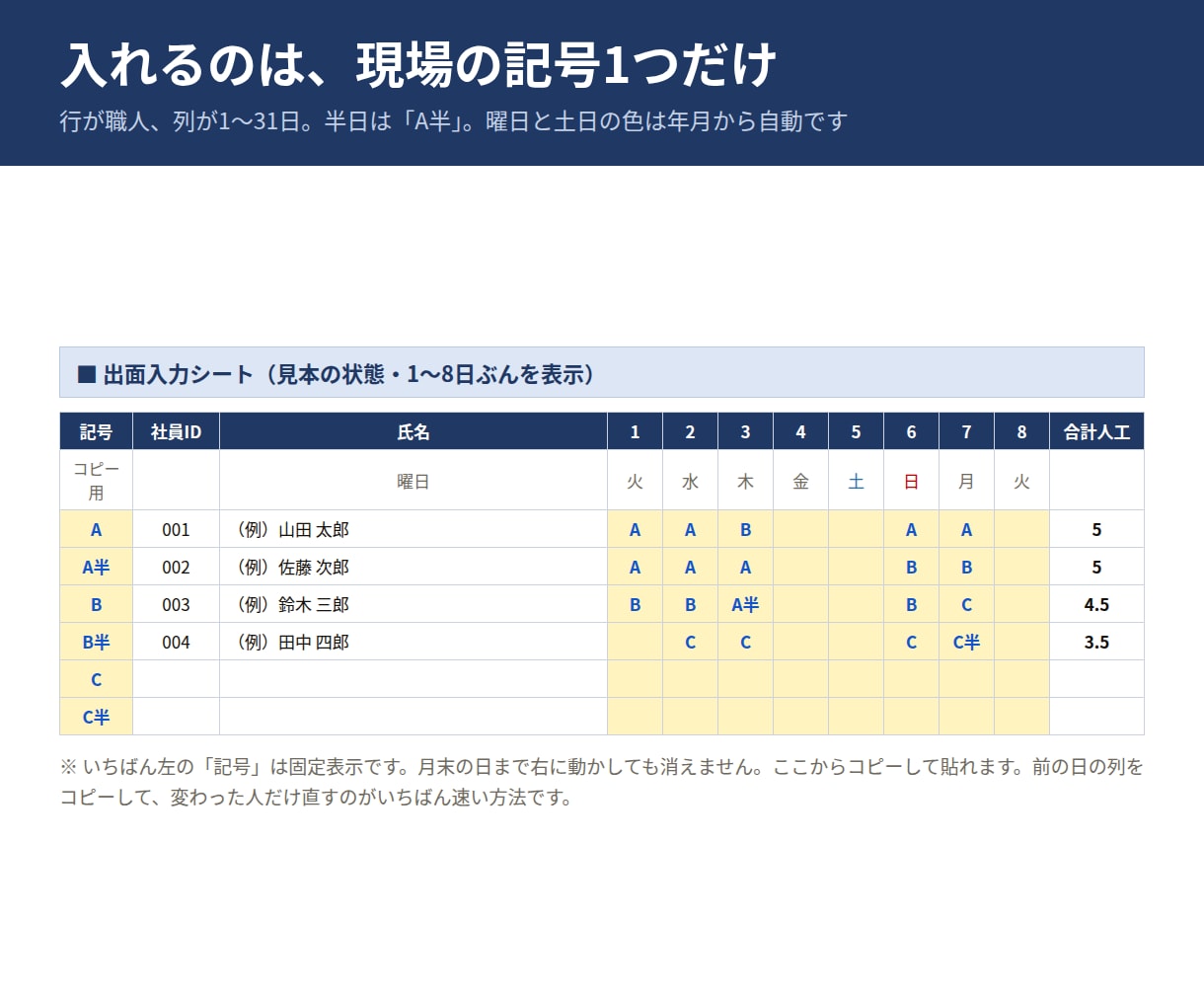Select 佐藤 次郎's day 1 cell showing A
Screen dimensions: 1204x995
tap(635, 567)
